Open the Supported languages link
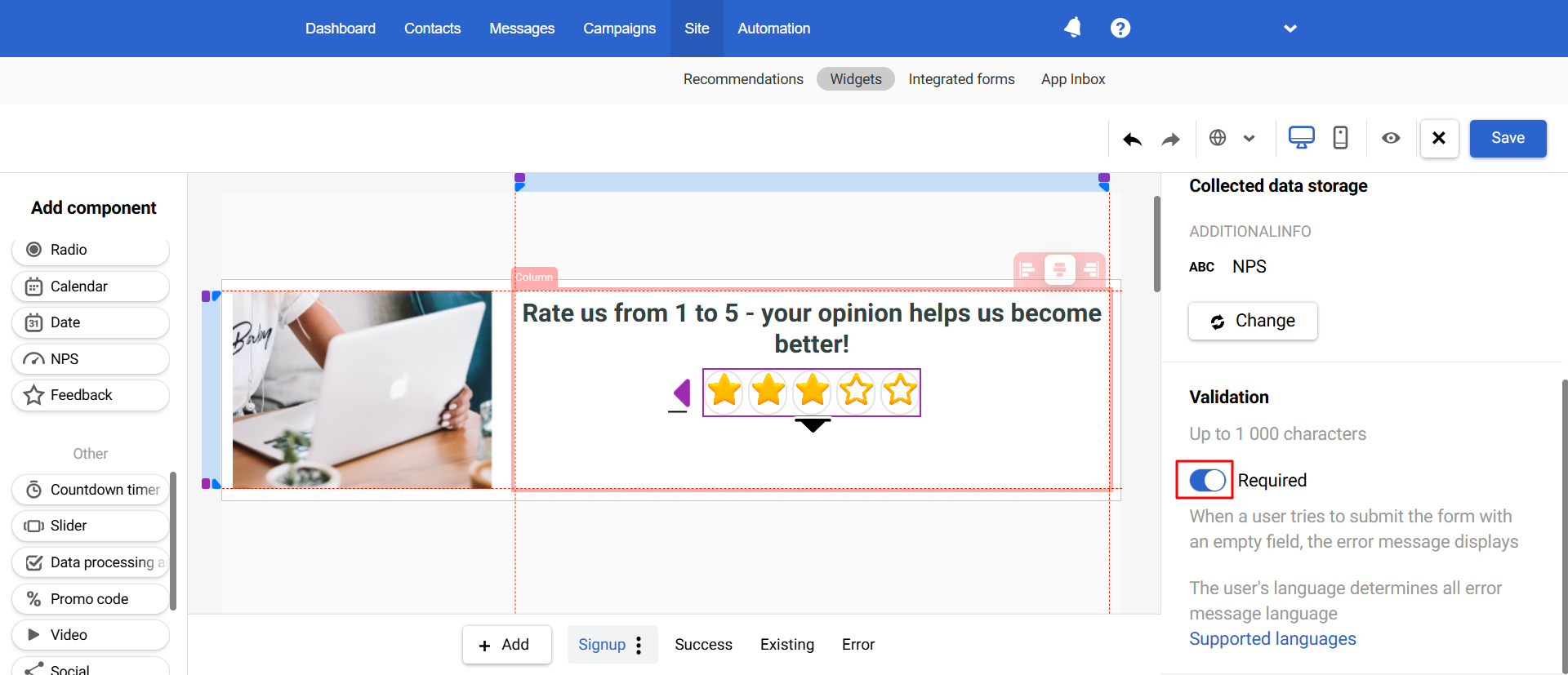1568x675 pixels. pyautogui.click(x=1272, y=639)
